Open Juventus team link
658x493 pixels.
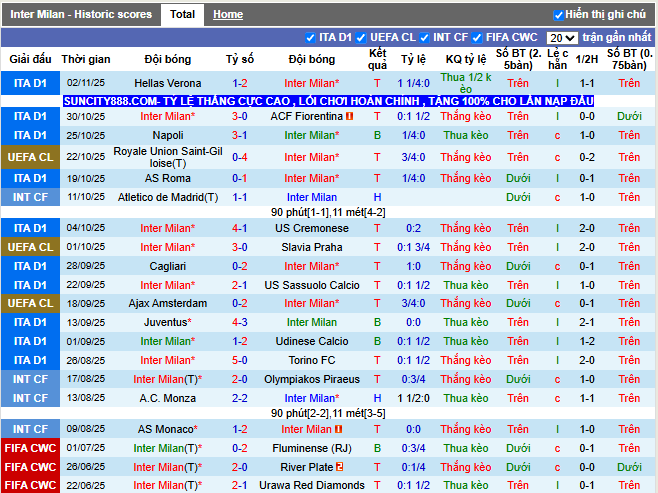[167, 322]
